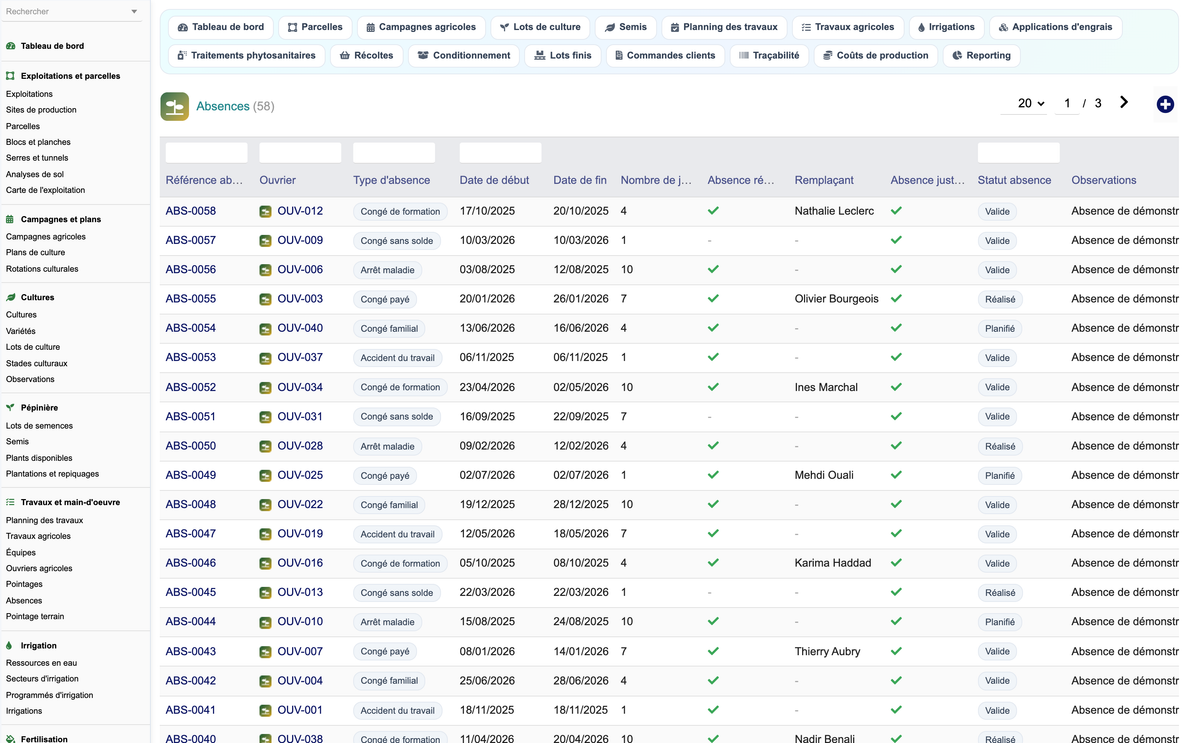Click worker icon next to OUV-025
Image resolution: width=1200 pixels, height=743 pixels.
[x=265, y=476]
